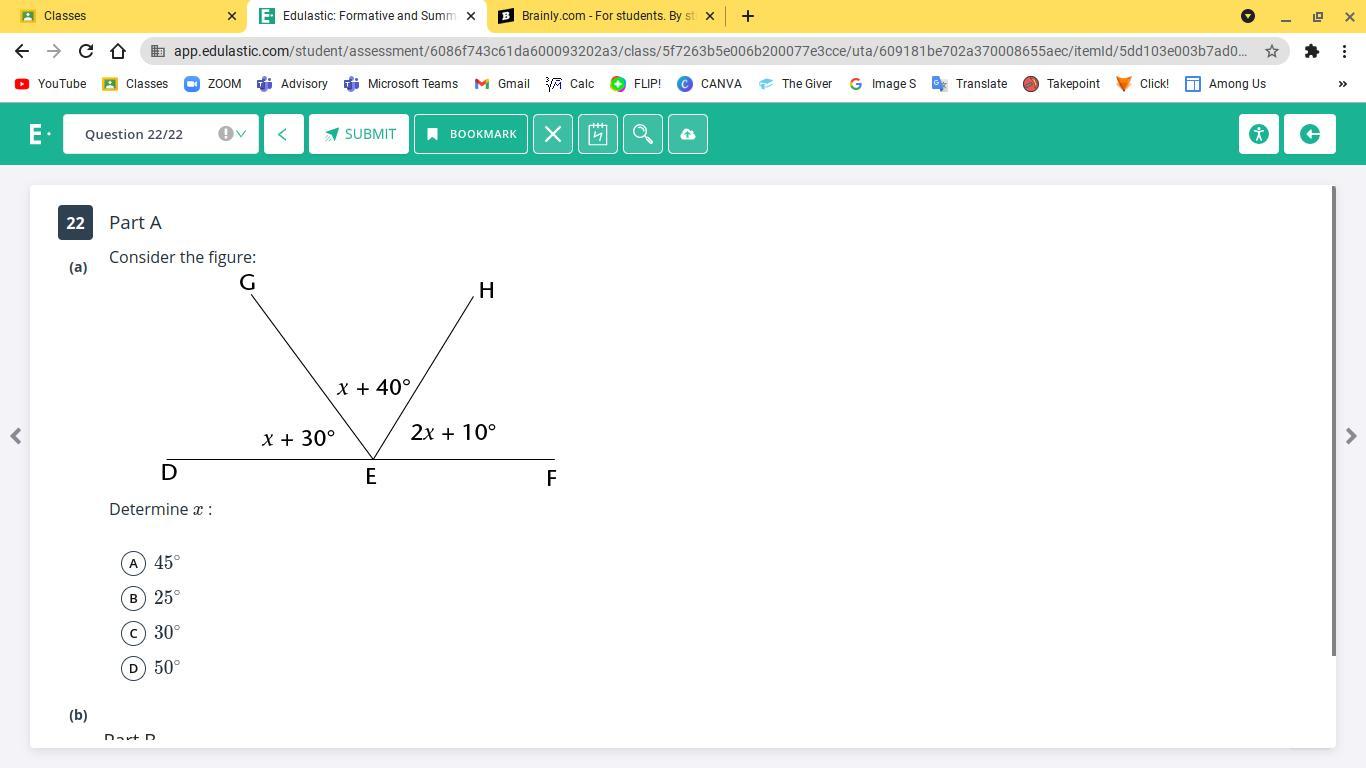Activate the magnifier tool
This screenshot has height=768, width=1366.
[x=642, y=134]
